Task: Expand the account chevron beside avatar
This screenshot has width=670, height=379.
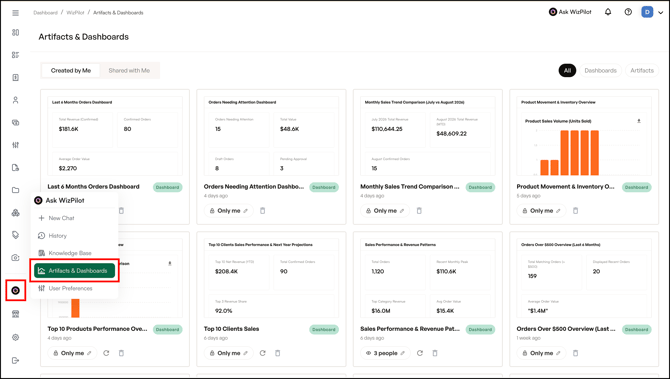Action: click(x=661, y=12)
